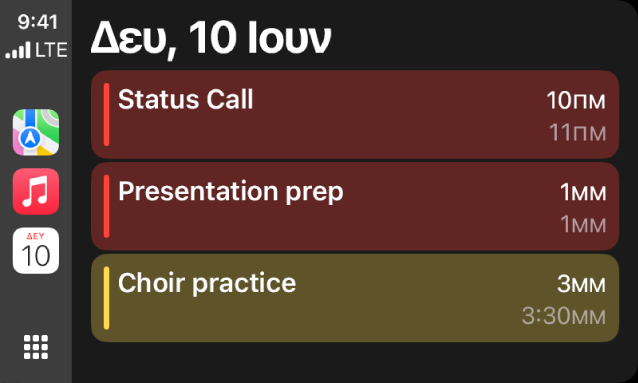Show the app grid dashboard icon
The height and width of the screenshot is (383, 638).
point(36,347)
